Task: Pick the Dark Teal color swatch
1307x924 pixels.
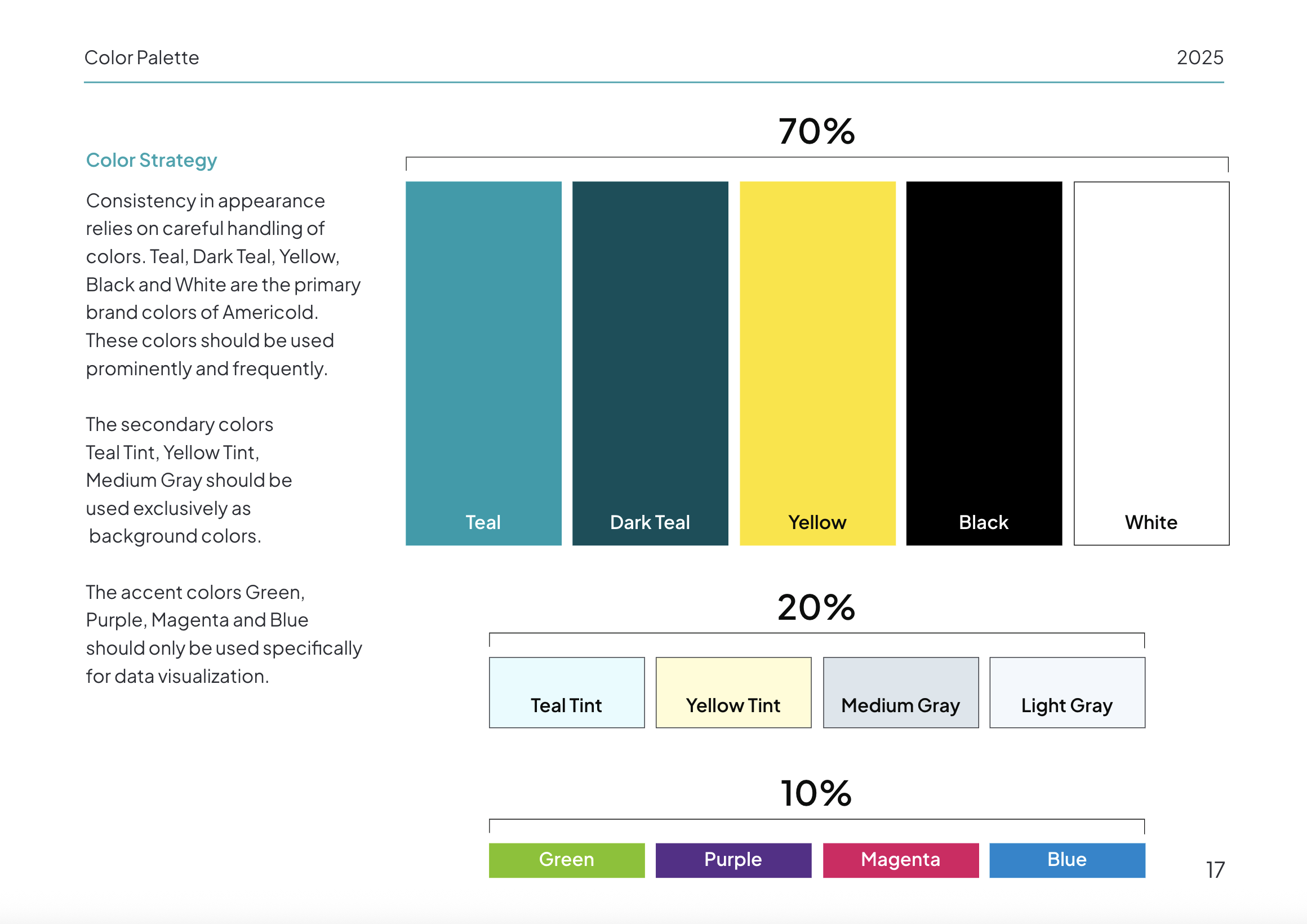Action: point(650,363)
